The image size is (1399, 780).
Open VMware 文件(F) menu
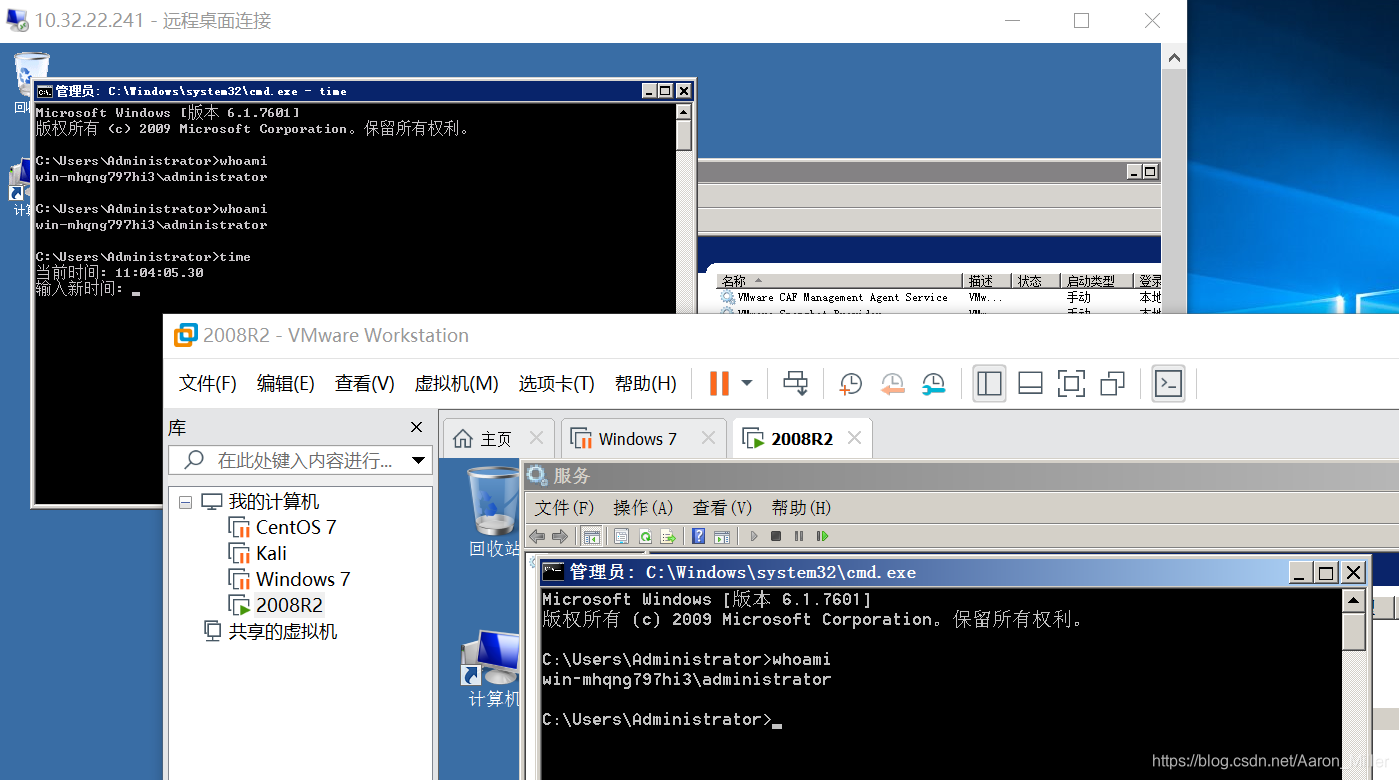tap(208, 384)
